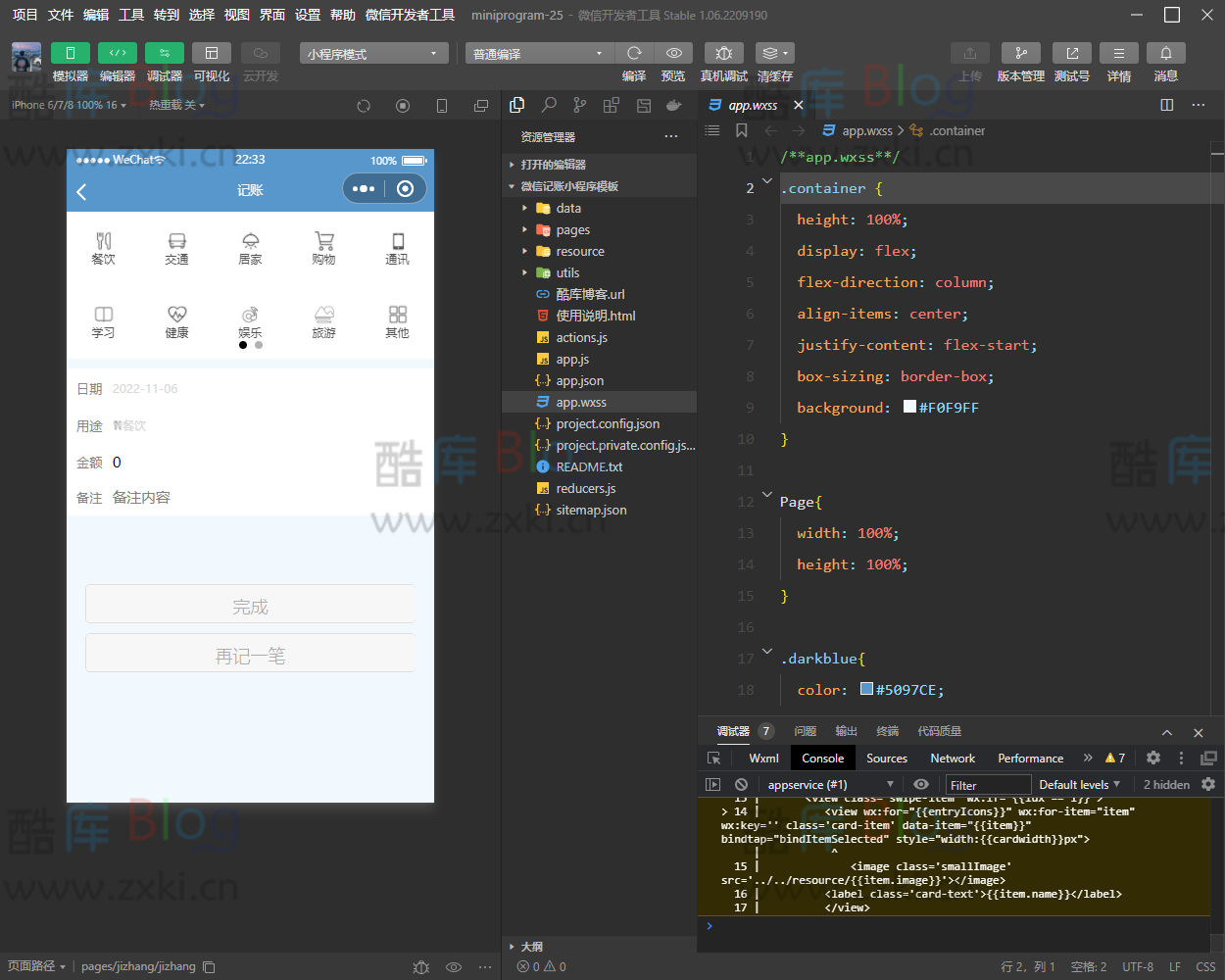Viewport: 1225px width, 980px height.
Task: Click the compile refresh icon
Action: 634,53
